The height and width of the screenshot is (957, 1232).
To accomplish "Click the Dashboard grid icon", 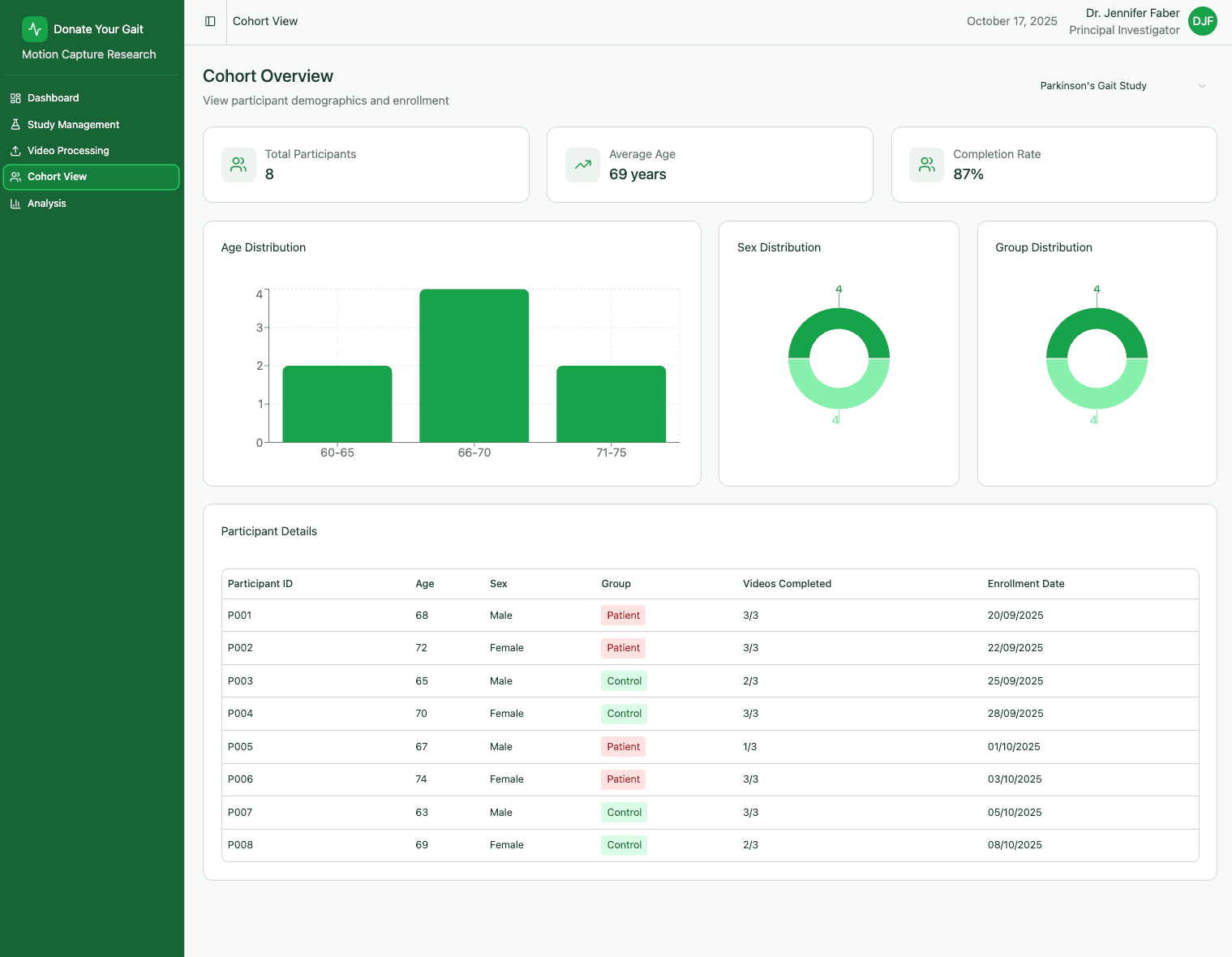I will 15,97.
